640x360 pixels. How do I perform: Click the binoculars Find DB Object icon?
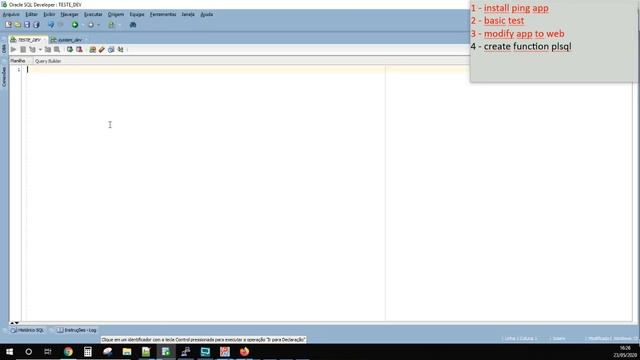[x=133, y=25]
